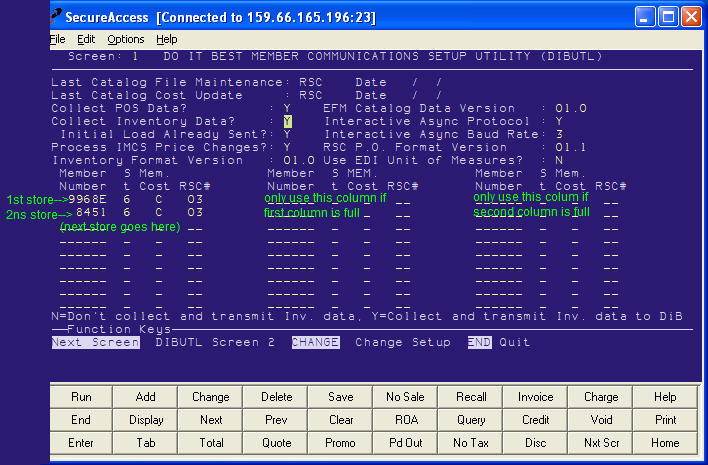Click the Total button
This screenshot has width=708, height=465.
pyautogui.click(x=211, y=443)
